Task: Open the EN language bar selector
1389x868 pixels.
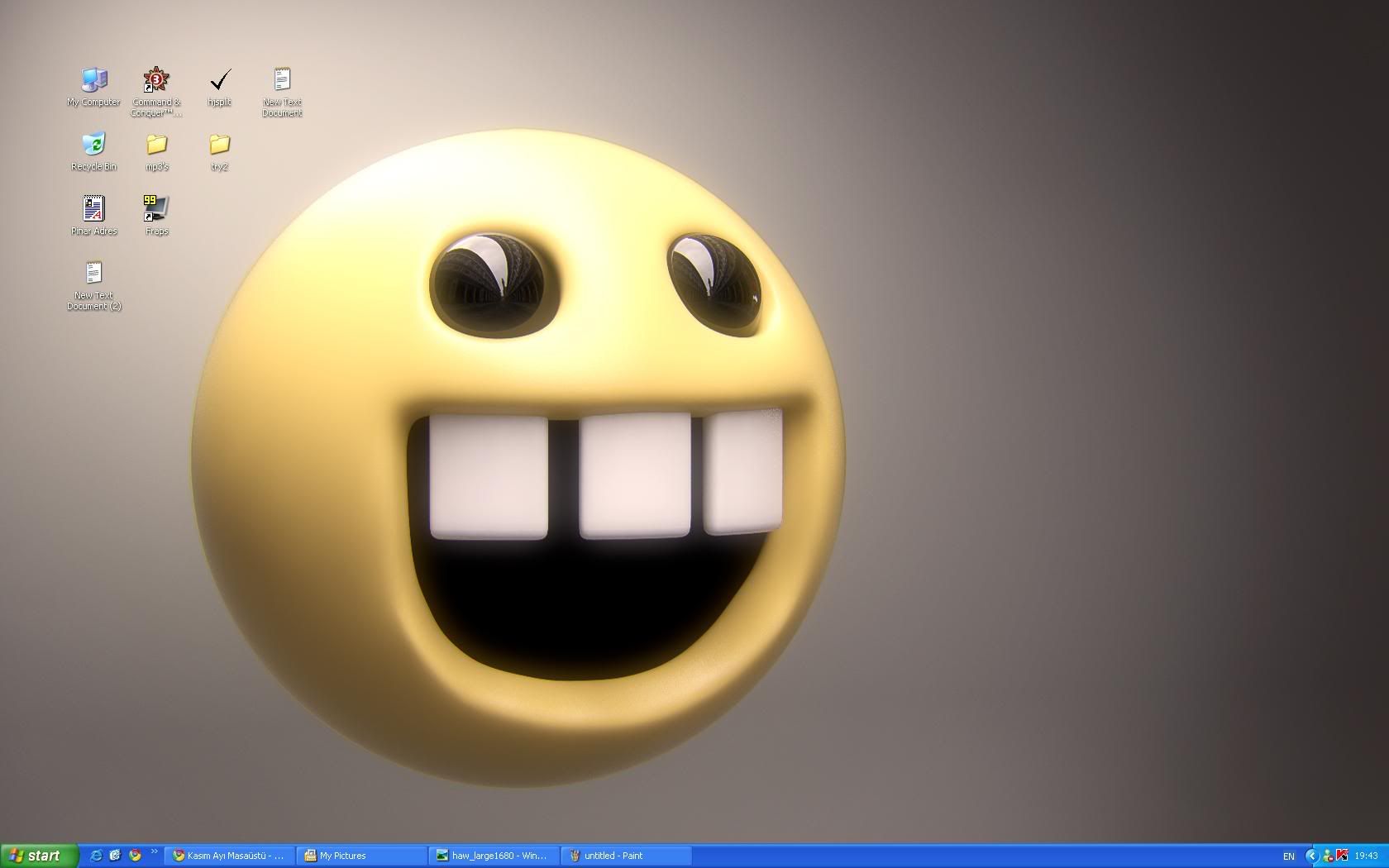Action: pos(1288,856)
